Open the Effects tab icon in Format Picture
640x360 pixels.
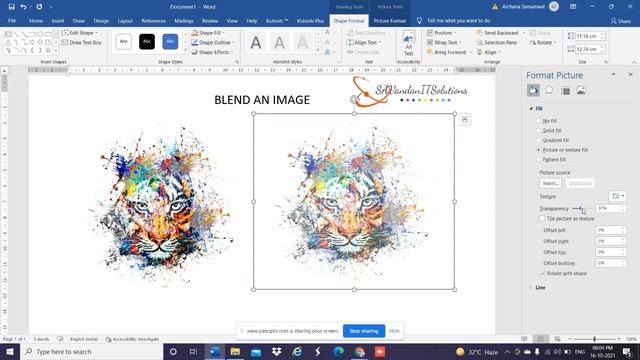[x=549, y=90]
